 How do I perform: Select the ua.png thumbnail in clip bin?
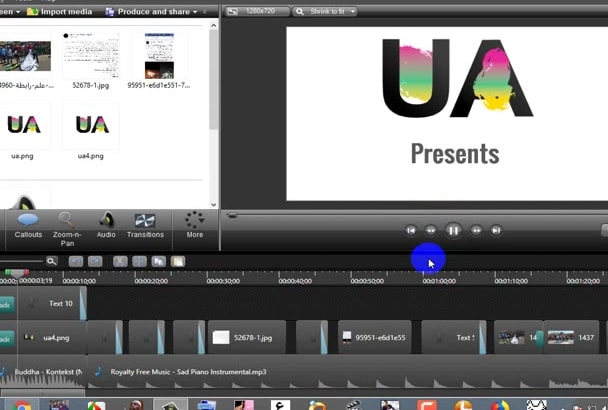24,126
